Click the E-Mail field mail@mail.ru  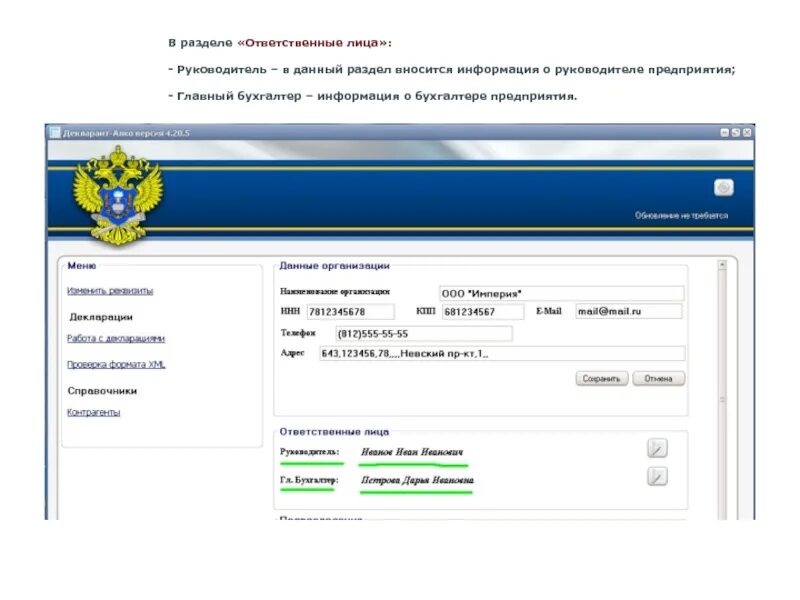[629, 311]
